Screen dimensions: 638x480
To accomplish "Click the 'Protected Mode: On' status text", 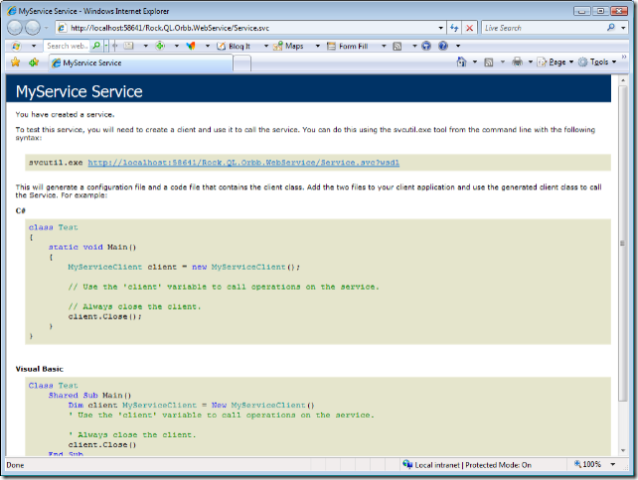I will point(498,465).
